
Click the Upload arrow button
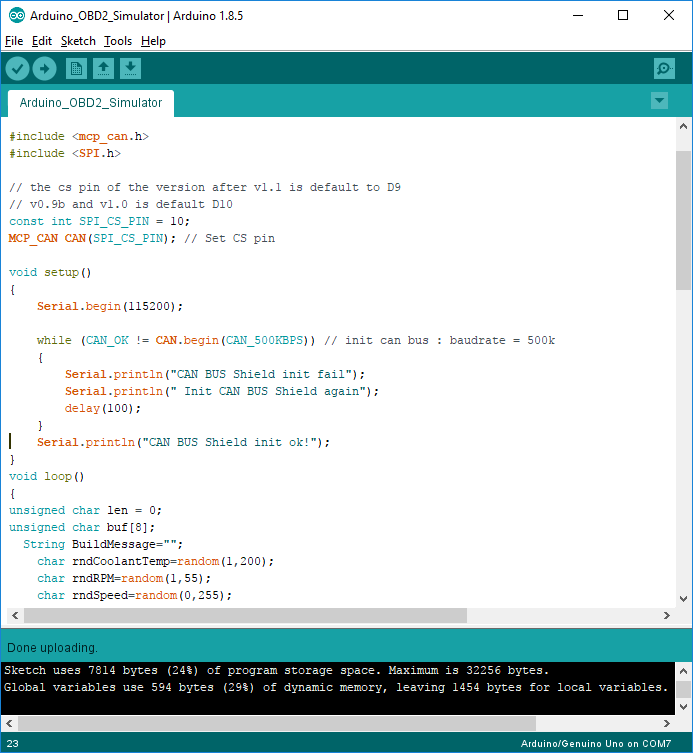[45, 69]
